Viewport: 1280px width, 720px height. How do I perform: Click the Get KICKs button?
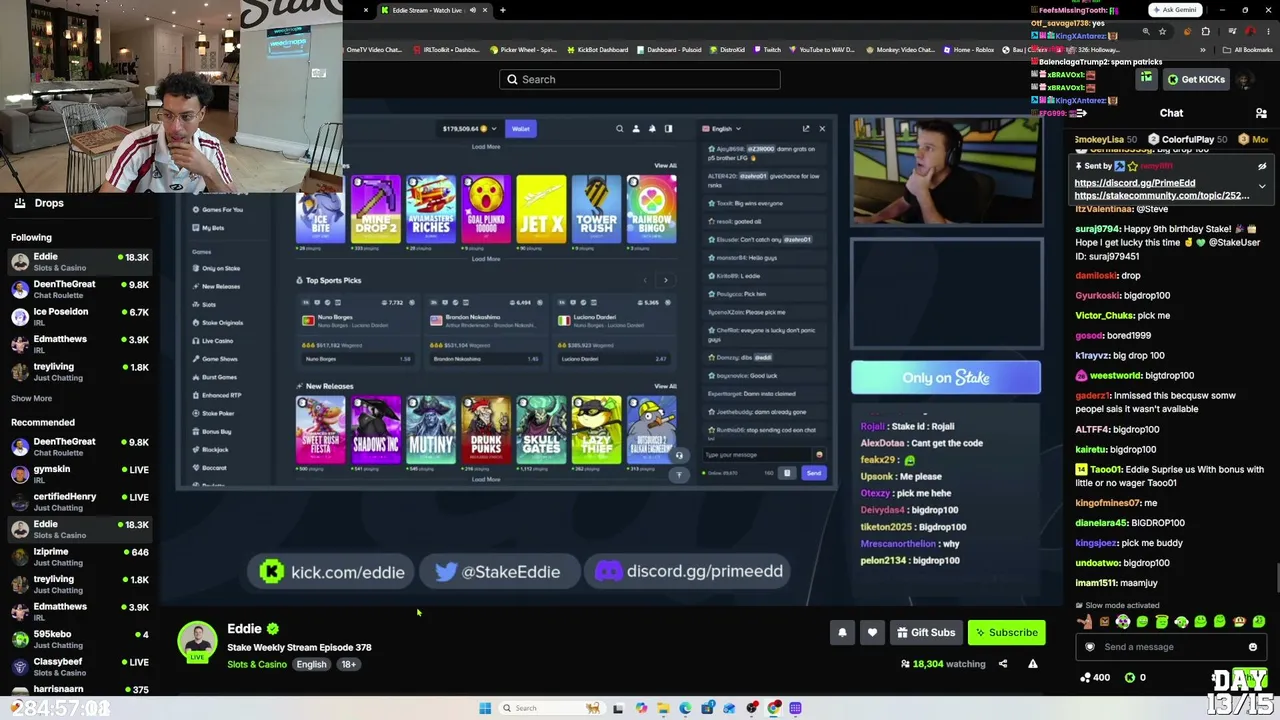(x=1195, y=79)
